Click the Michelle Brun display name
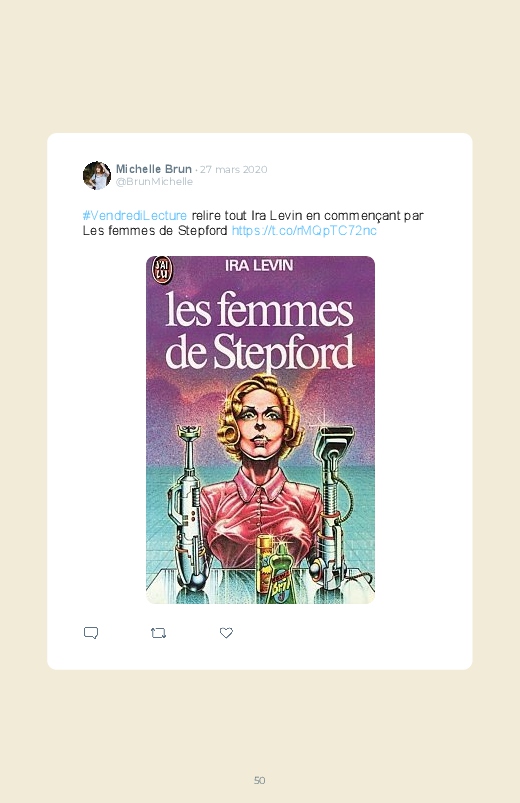Viewport: 520px width, 803px height. click(x=154, y=169)
